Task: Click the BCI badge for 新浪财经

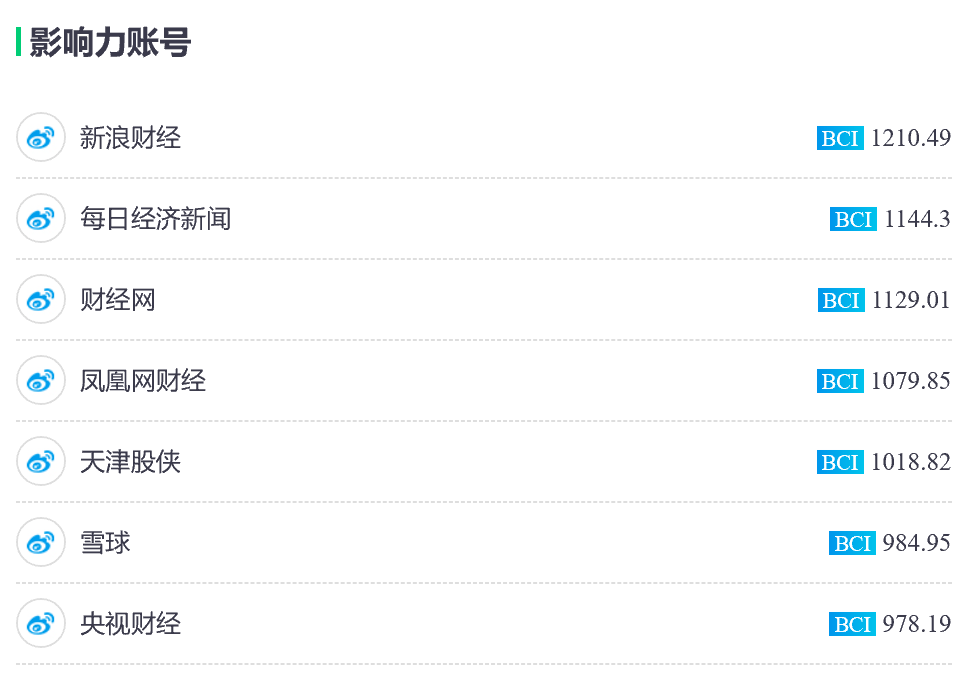Action: pos(840,138)
